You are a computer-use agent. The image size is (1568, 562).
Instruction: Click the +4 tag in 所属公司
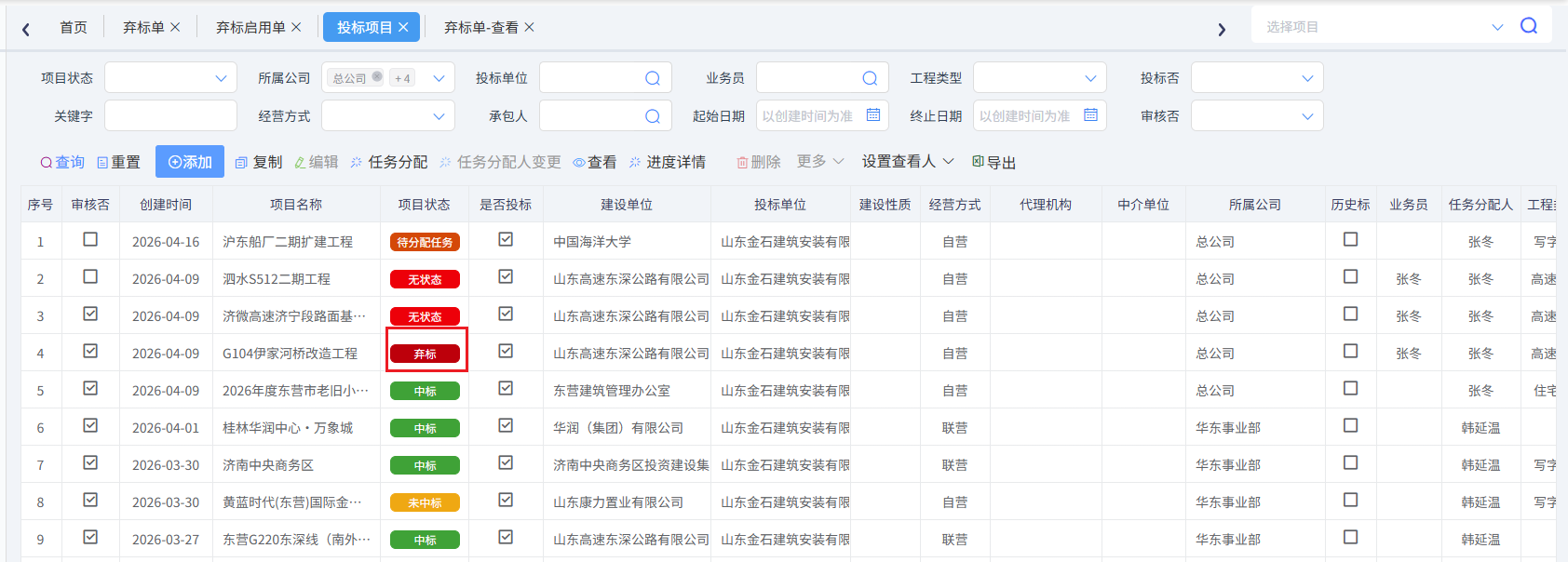[x=402, y=78]
